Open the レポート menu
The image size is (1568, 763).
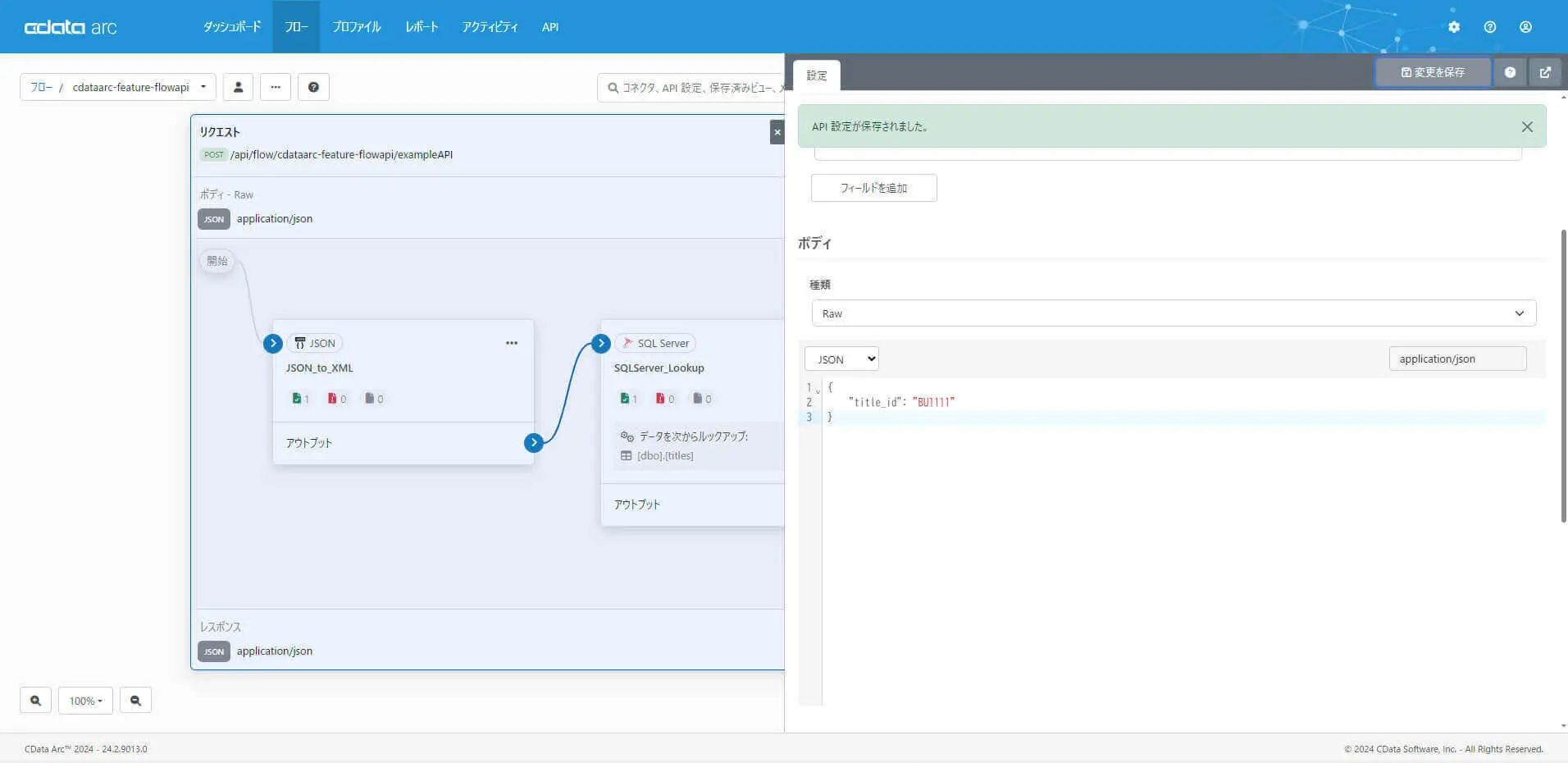click(422, 27)
